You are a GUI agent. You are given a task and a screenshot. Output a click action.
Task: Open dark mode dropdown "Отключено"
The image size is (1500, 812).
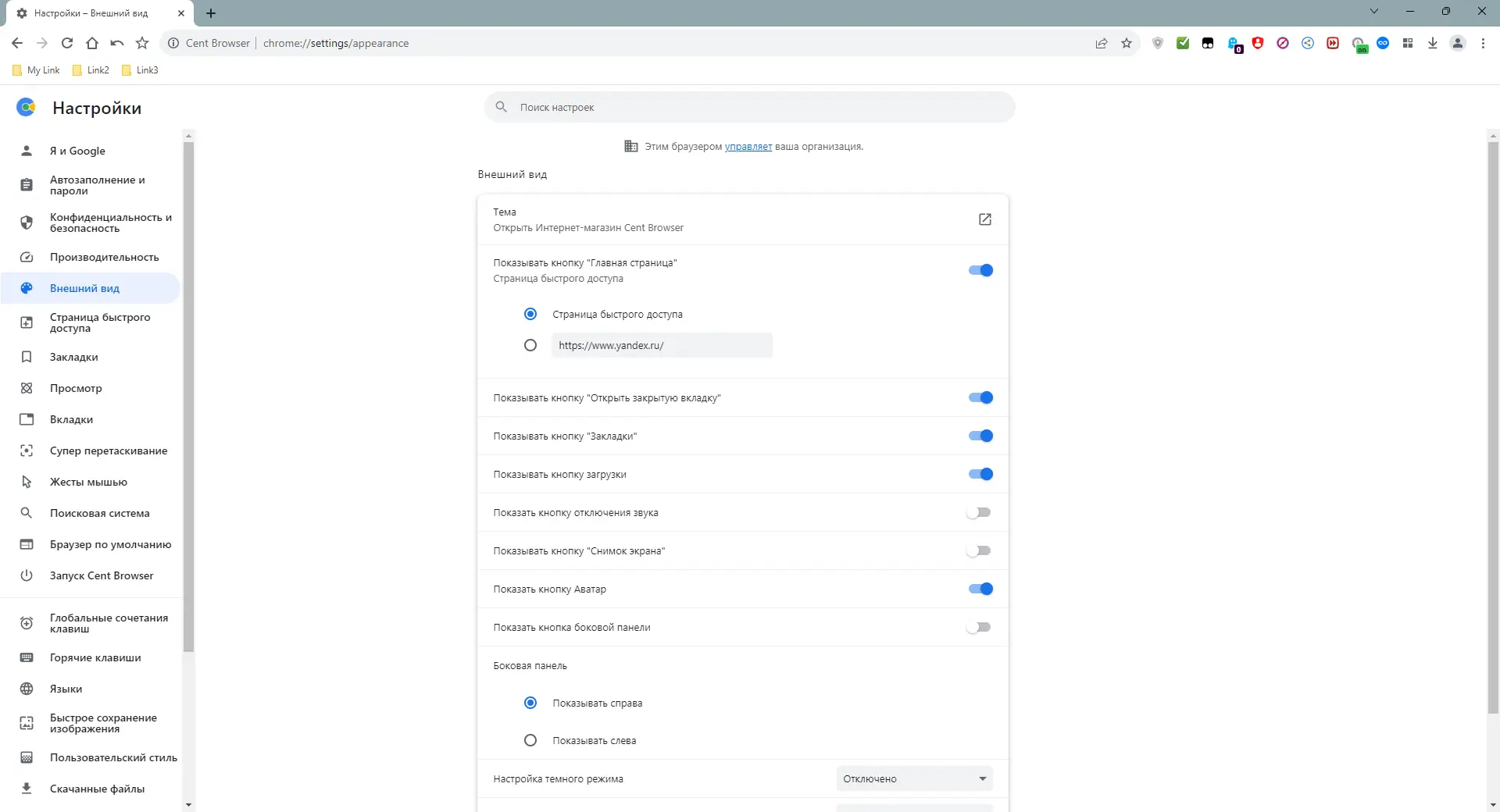click(914, 778)
